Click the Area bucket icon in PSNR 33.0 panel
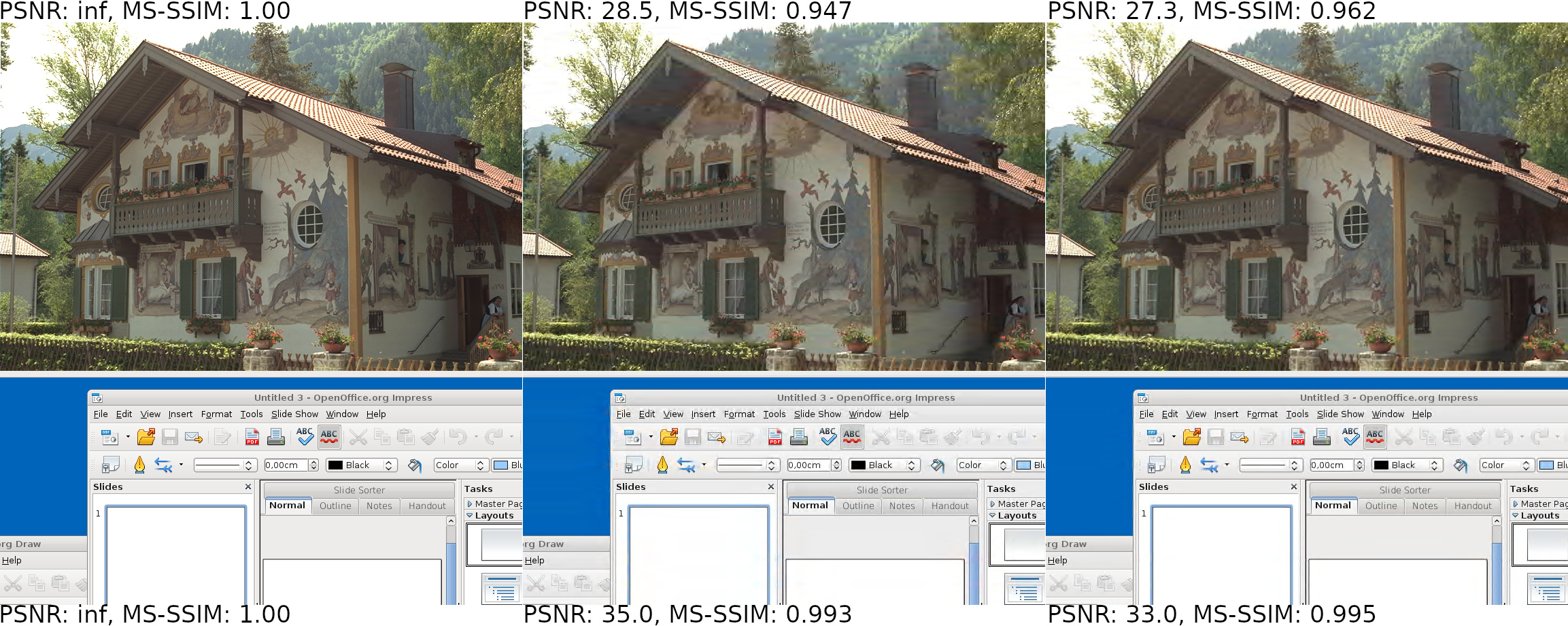 (1460, 465)
